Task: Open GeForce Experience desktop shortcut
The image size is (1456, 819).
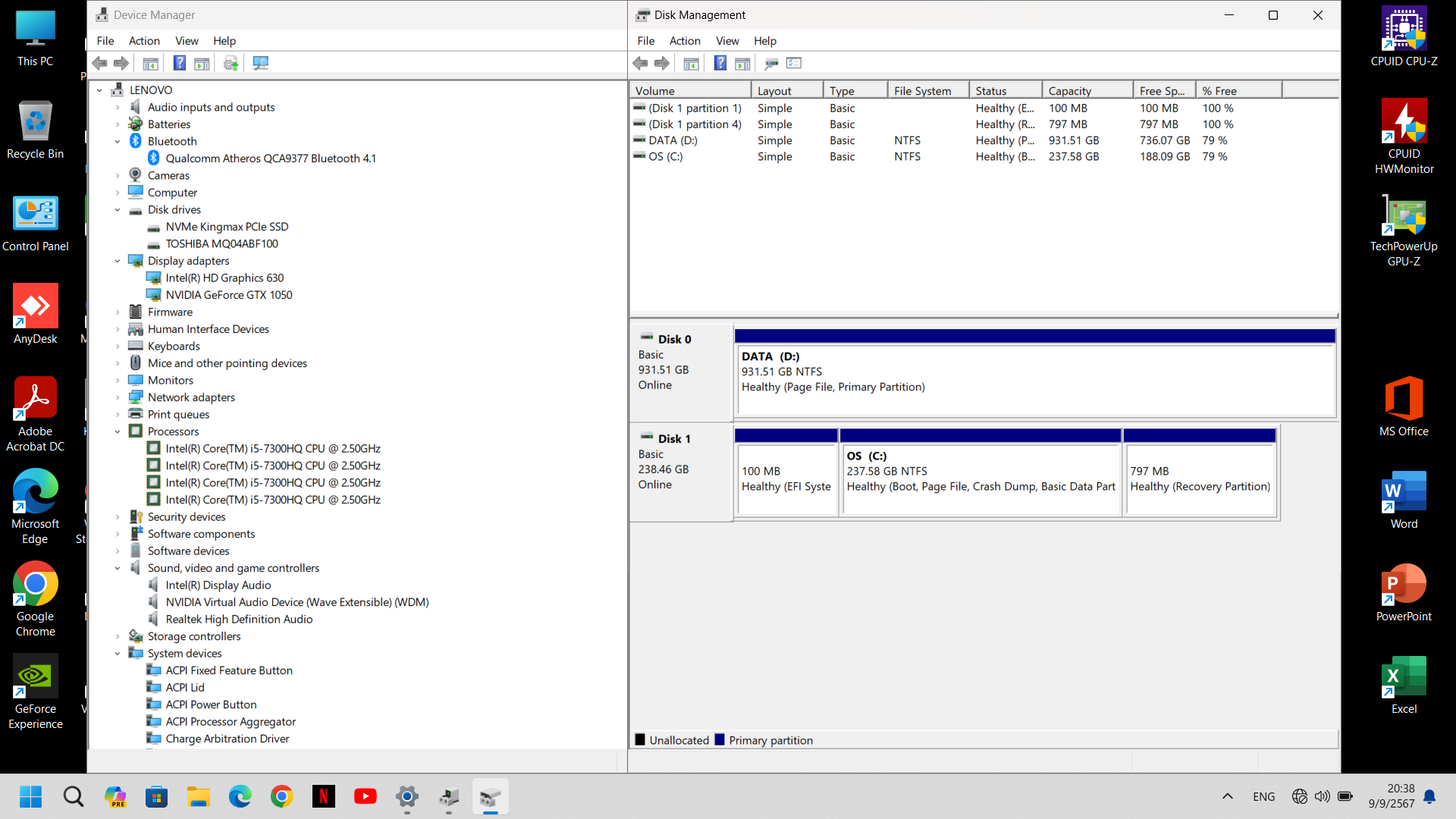Action: (35, 692)
